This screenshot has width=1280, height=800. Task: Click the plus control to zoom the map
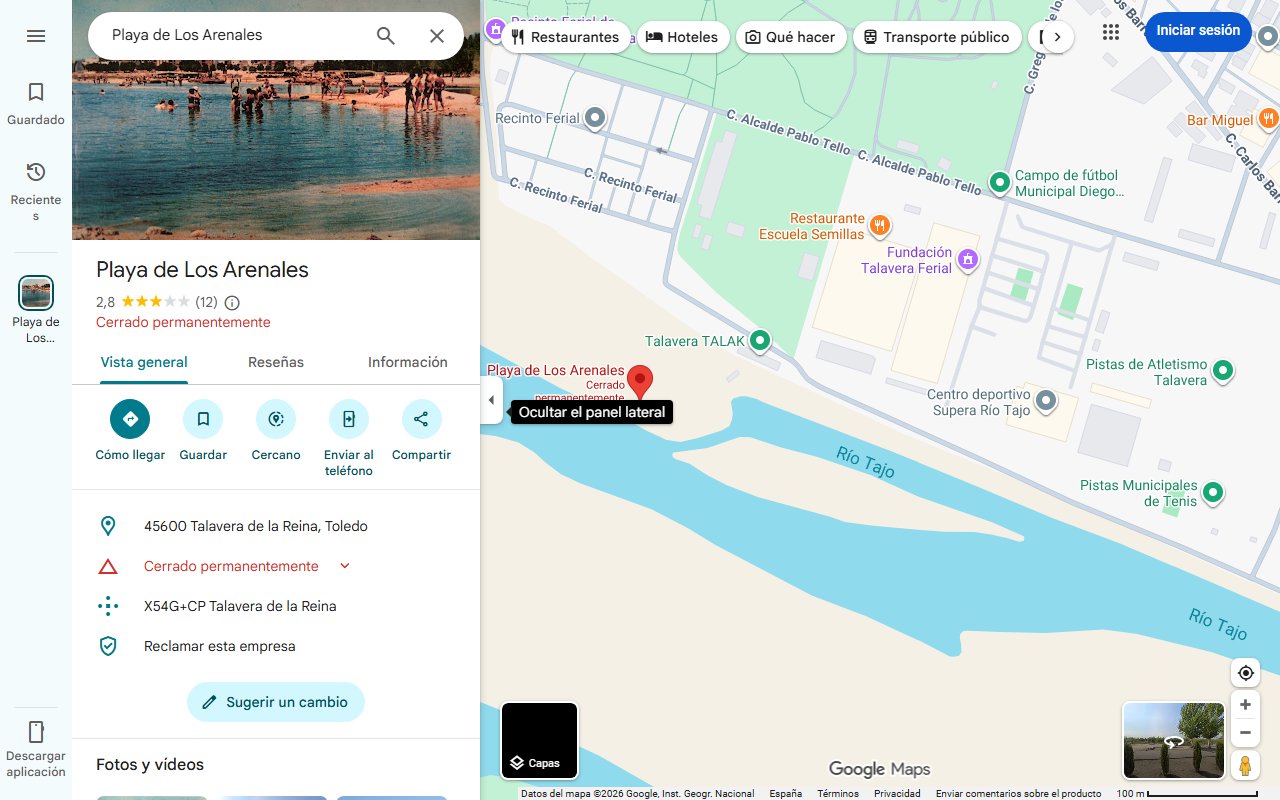[x=1245, y=704]
